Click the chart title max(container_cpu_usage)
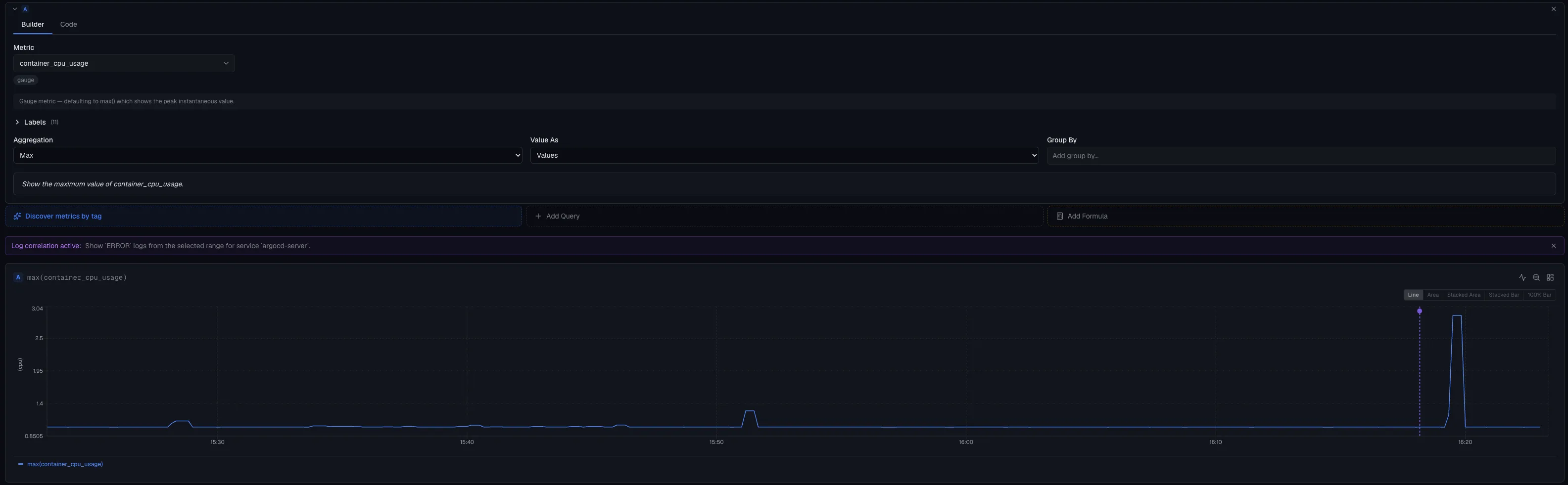Viewport: 1568px width, 485px height. pos(77,277)
